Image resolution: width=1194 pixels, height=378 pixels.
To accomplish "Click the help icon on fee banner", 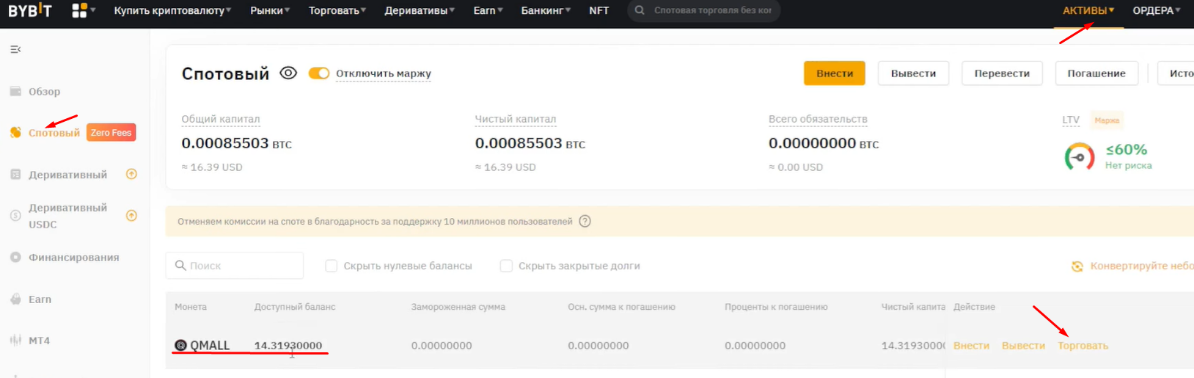I will point(585,222).
